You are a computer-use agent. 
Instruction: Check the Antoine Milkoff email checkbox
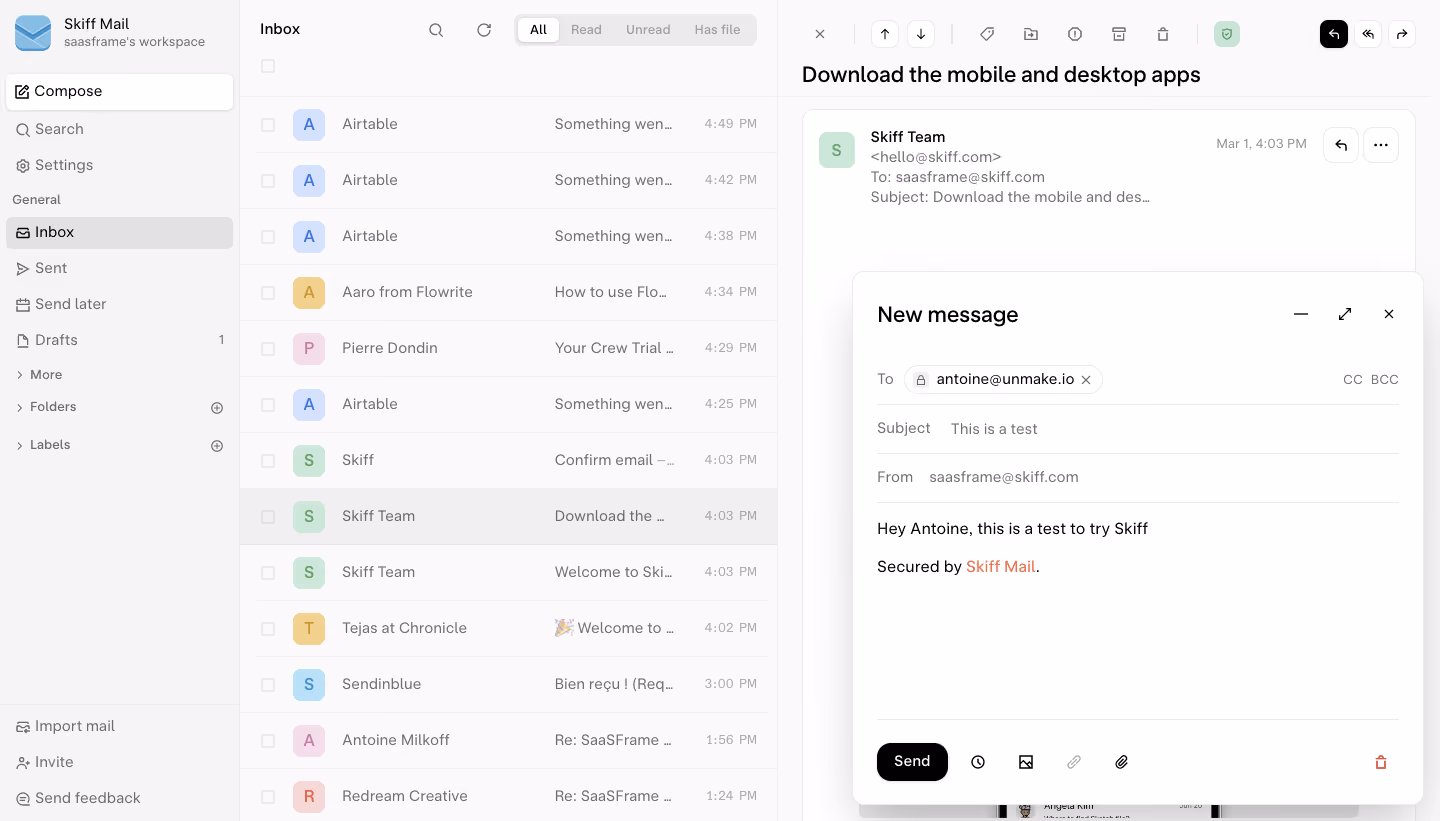(x=268, y=741)
